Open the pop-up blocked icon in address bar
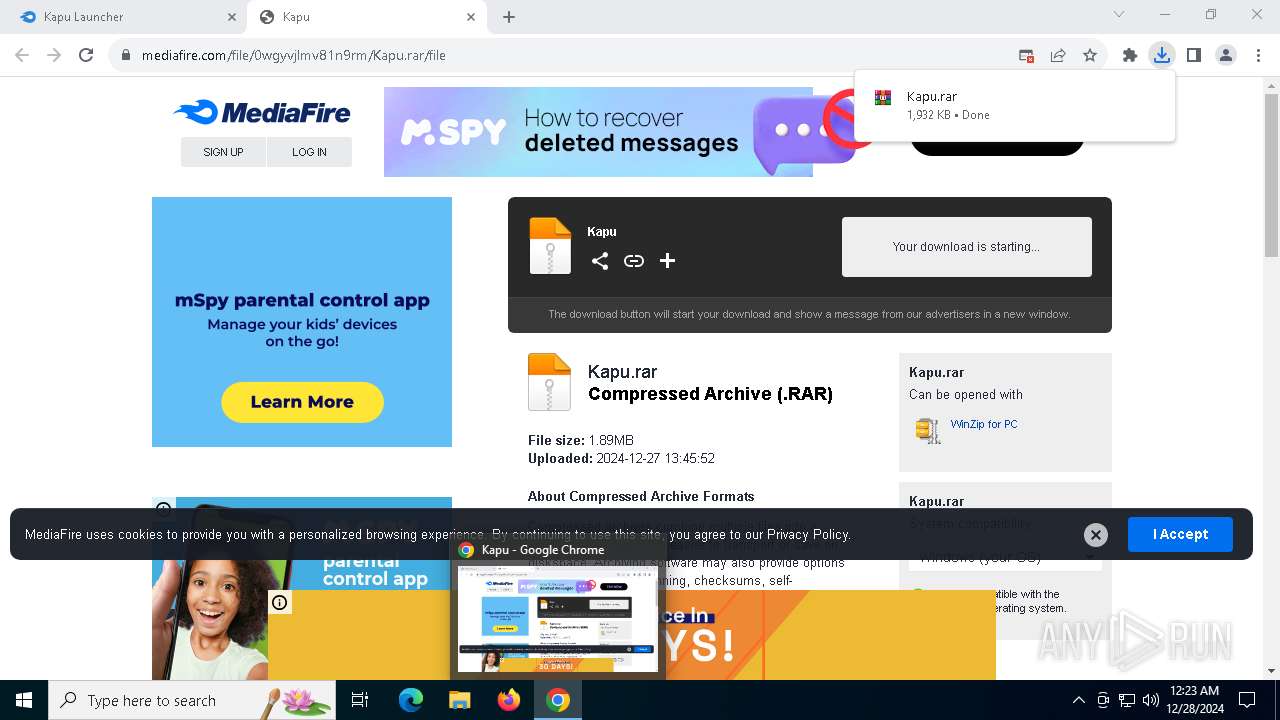 point(1026,56)
